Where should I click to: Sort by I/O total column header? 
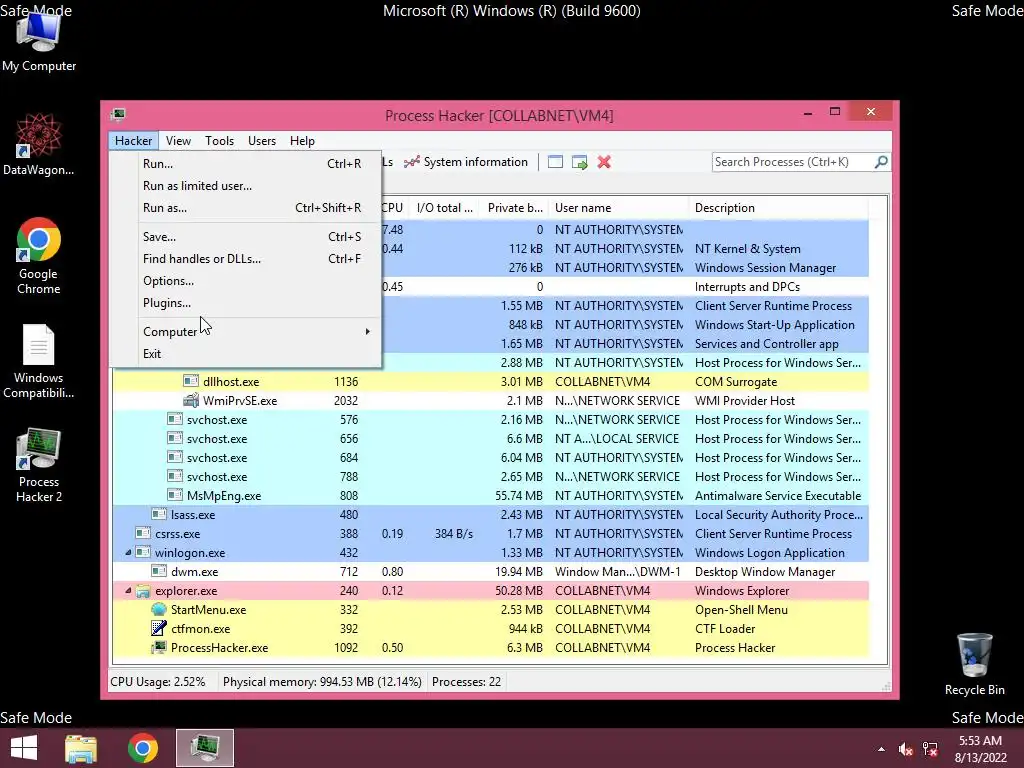coord(445,208)
